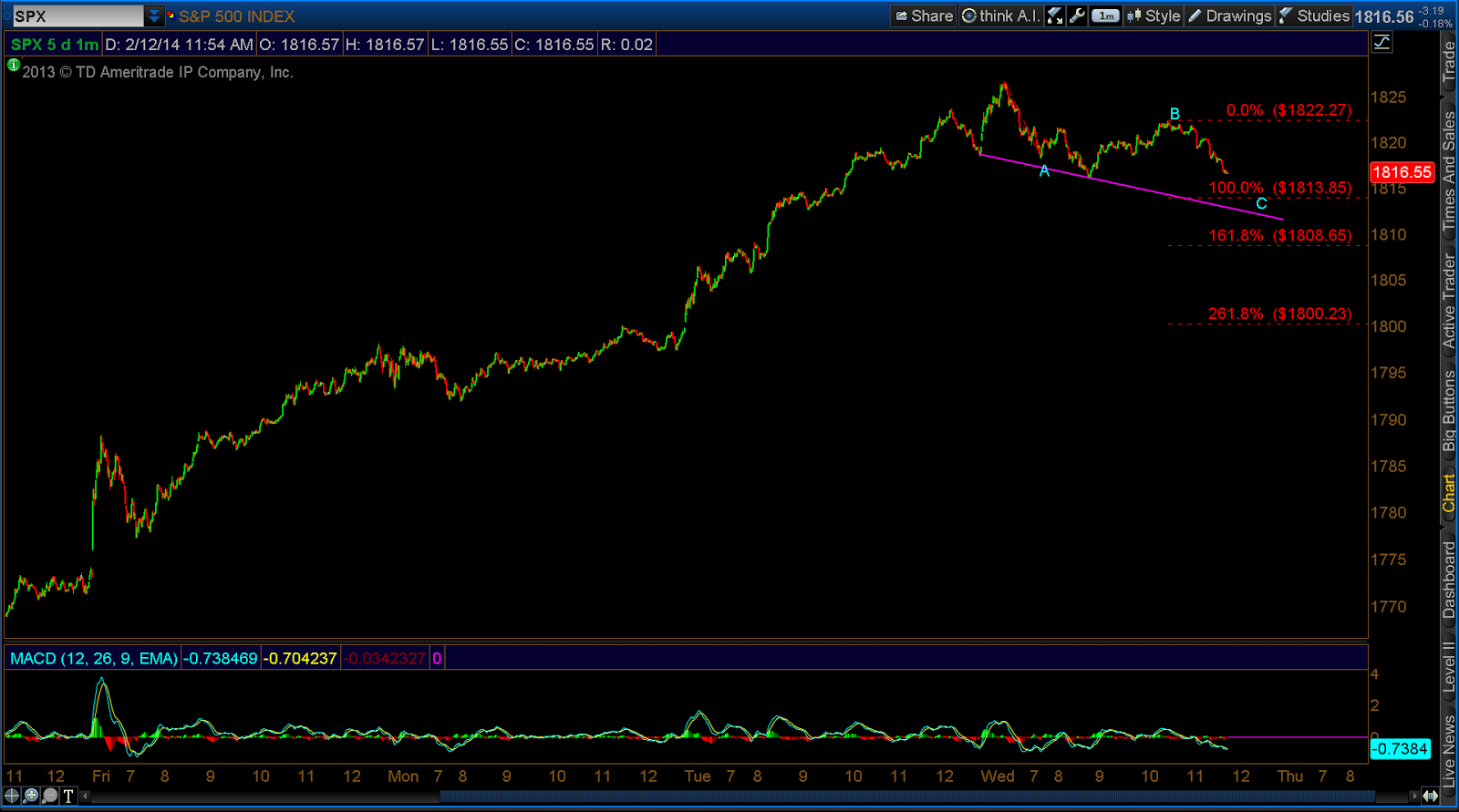Open the Studies menu

(x=1314, y=15)
